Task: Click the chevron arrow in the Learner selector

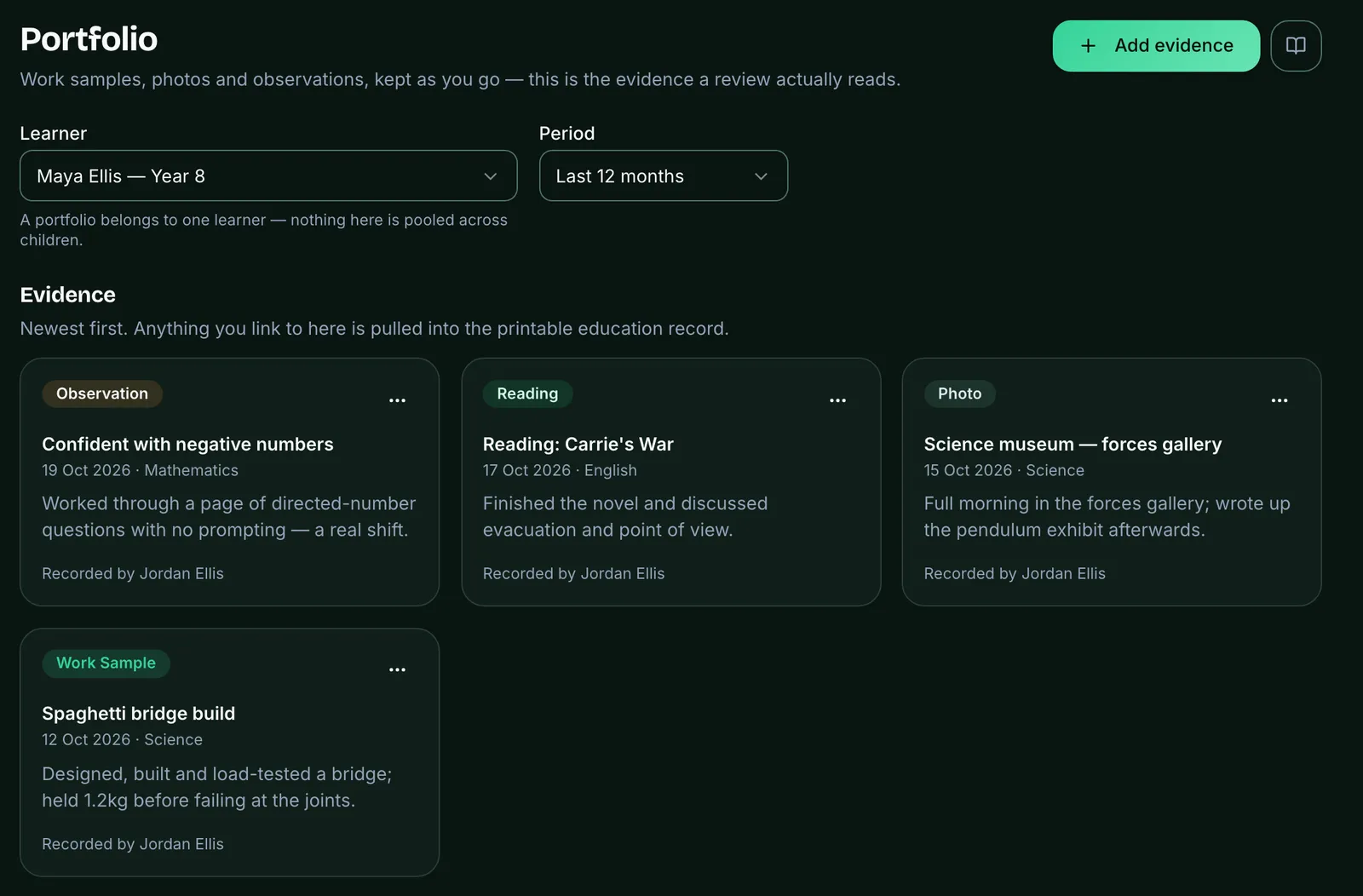Action: [x=490, y=176]
